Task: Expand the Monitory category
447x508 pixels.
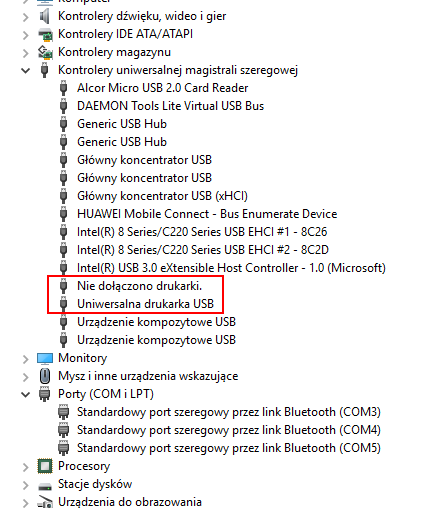Action: pyautogui.click(x=26, y=359)
